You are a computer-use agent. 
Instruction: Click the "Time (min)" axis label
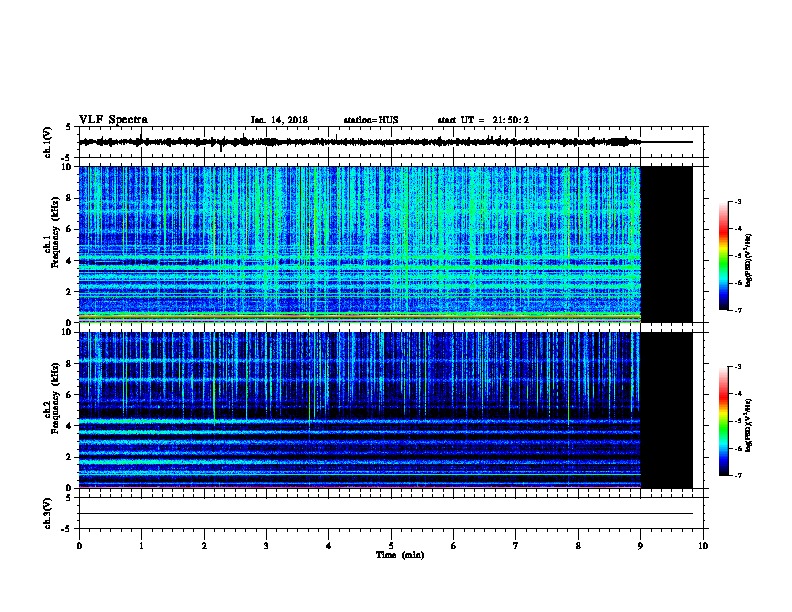[x=400, y=555]
